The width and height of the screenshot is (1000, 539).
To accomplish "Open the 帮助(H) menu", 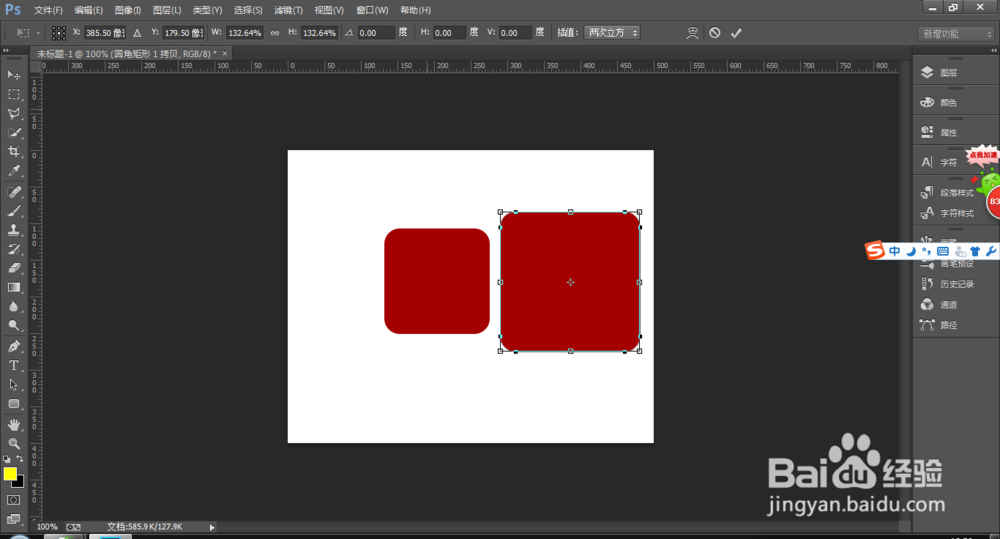I will (x=415, y=10).
